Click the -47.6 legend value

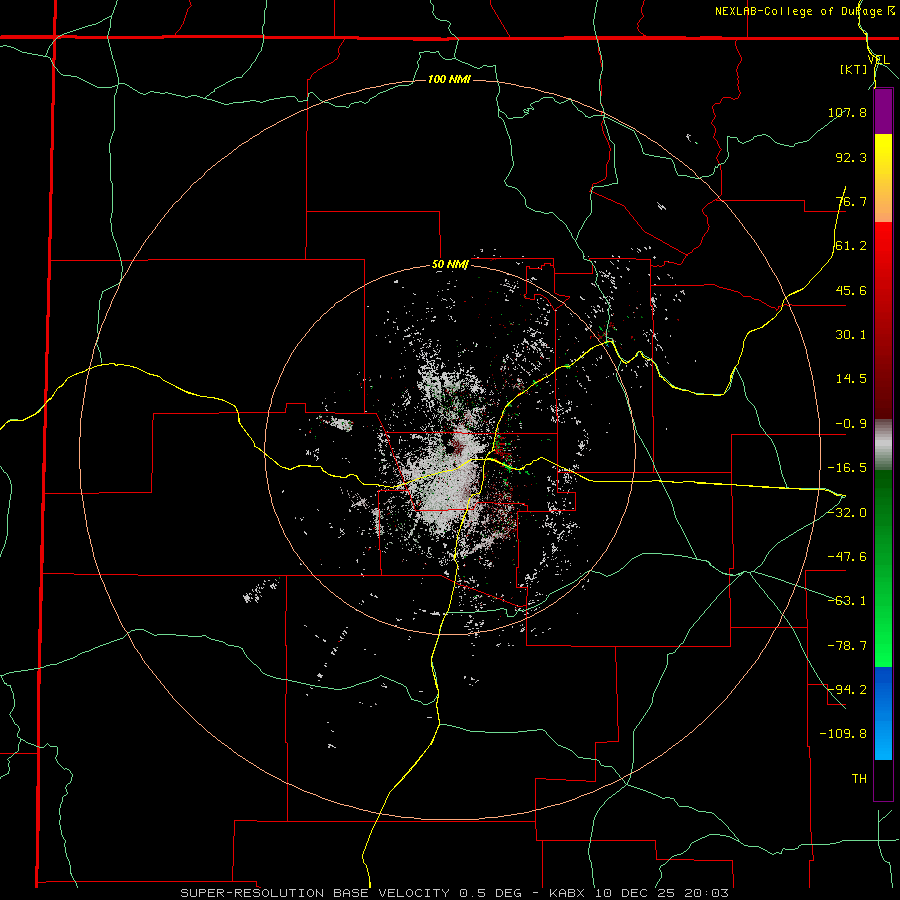(847, 557)
